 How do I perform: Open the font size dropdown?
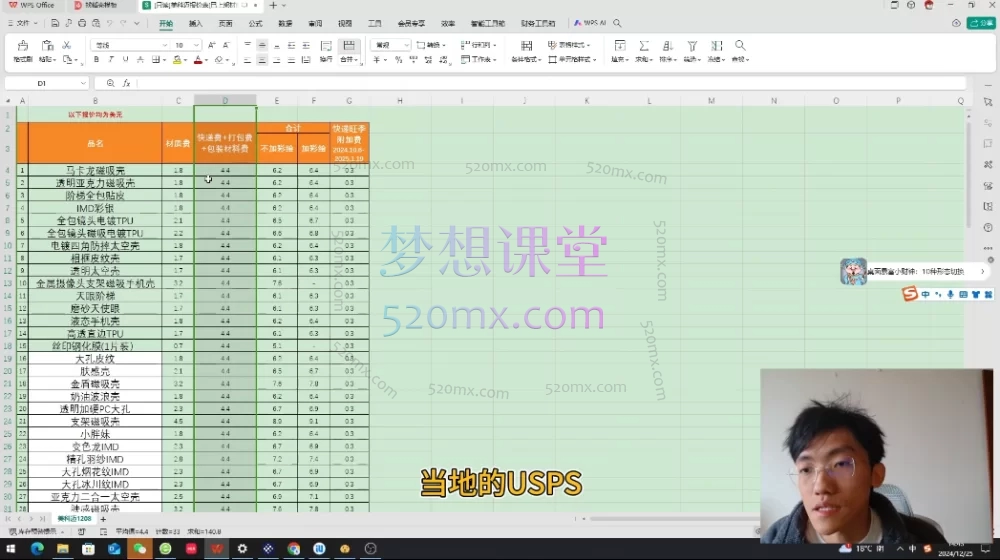pos(196,45)
